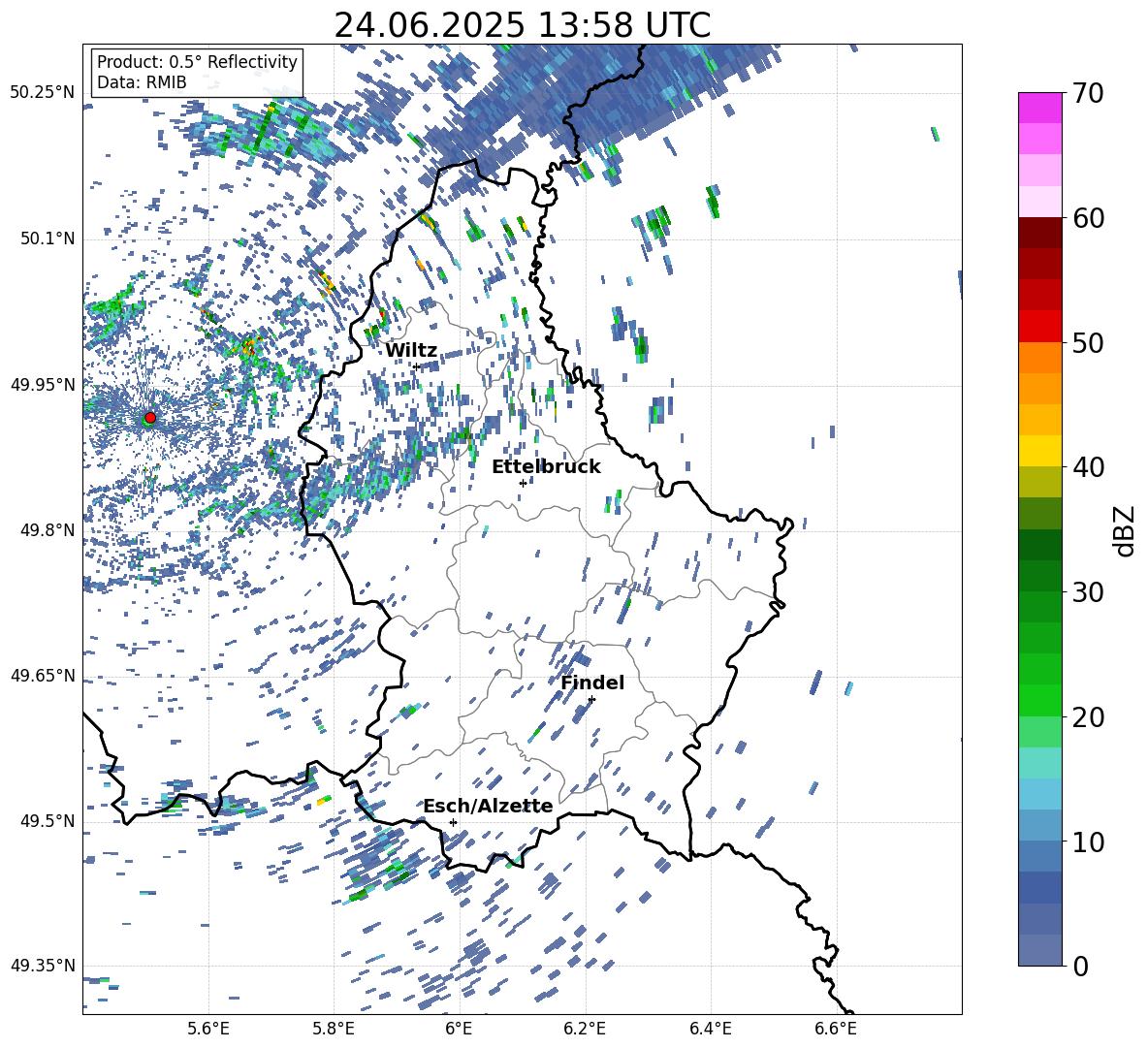Click the 49.35°N latitude tick label
The width and height of the screenshot is (1148, 1048).
coord(43,966)
